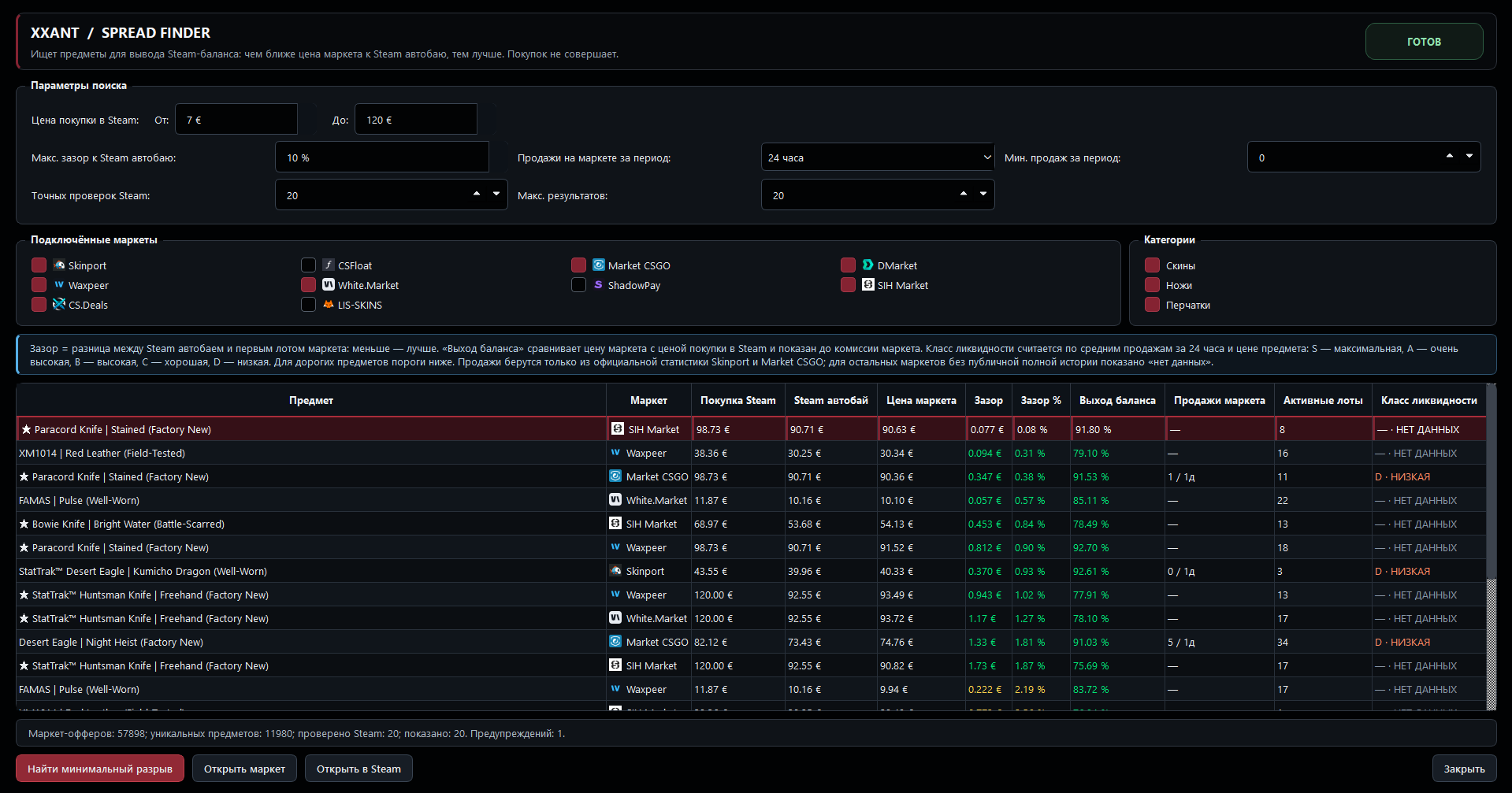Click the Market CSGO logo icon in markets panel
1512x793 pixels.
(x=599, y=265)
